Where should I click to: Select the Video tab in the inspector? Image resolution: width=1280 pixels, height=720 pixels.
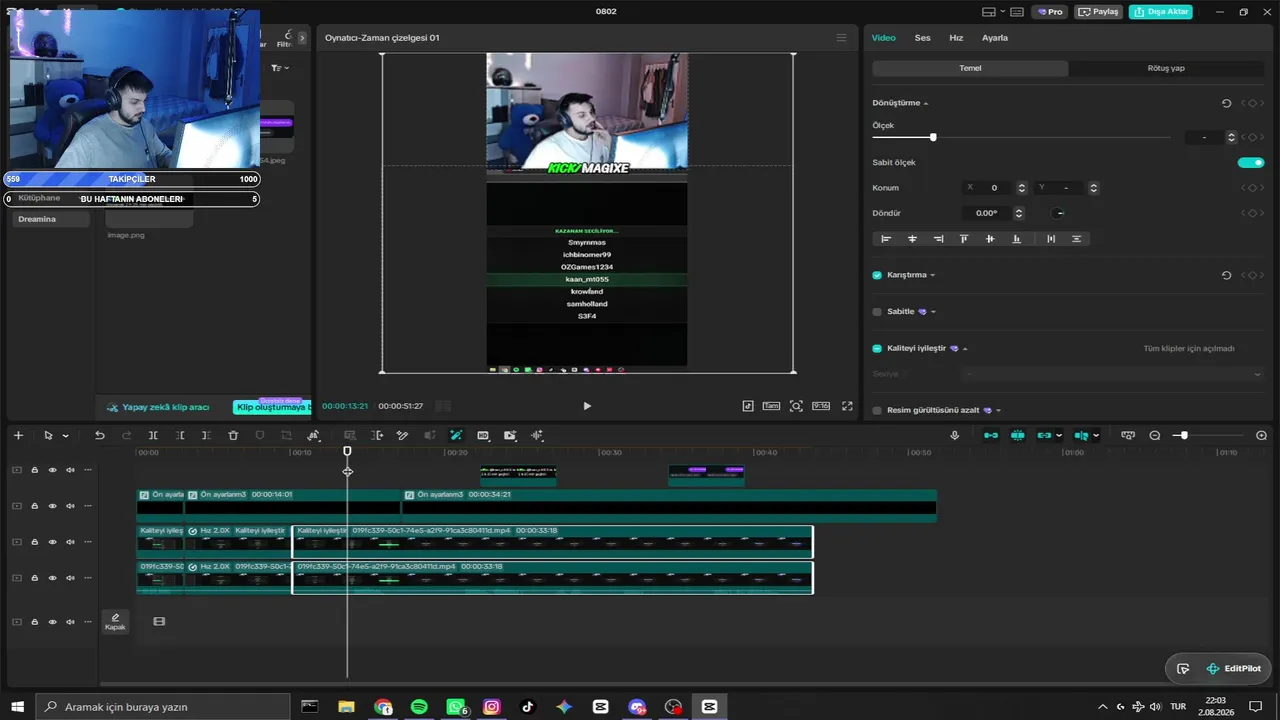(883, 38)
